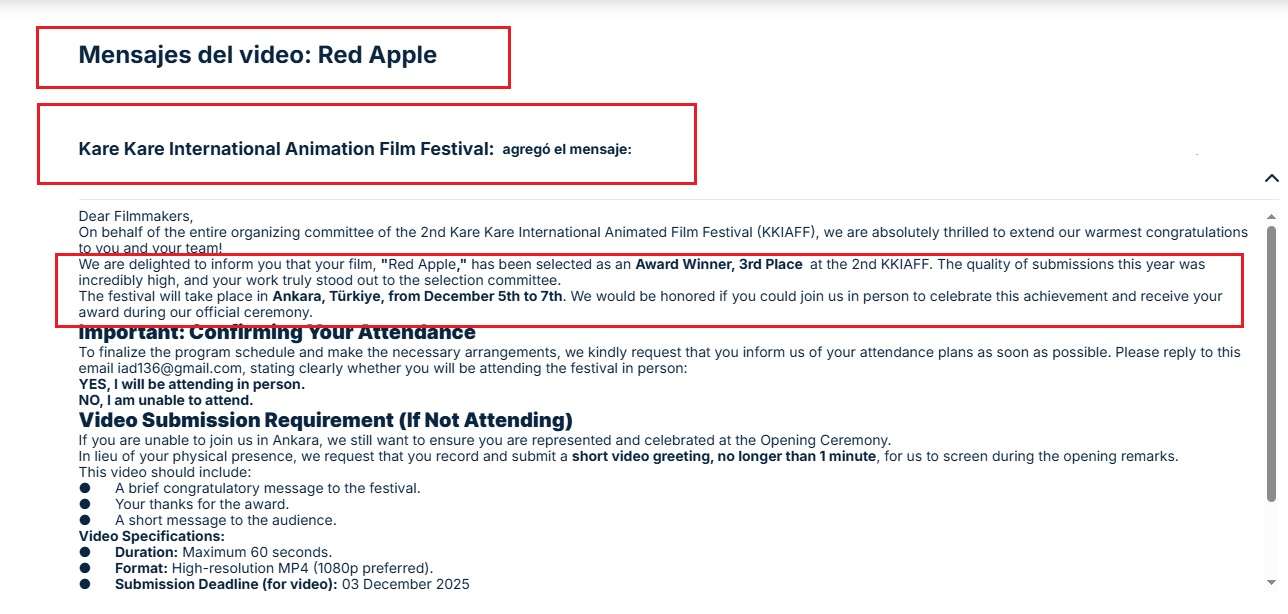Click the bullet before "Duration: Maximum 60 seconds"

[x=85, y=552]
